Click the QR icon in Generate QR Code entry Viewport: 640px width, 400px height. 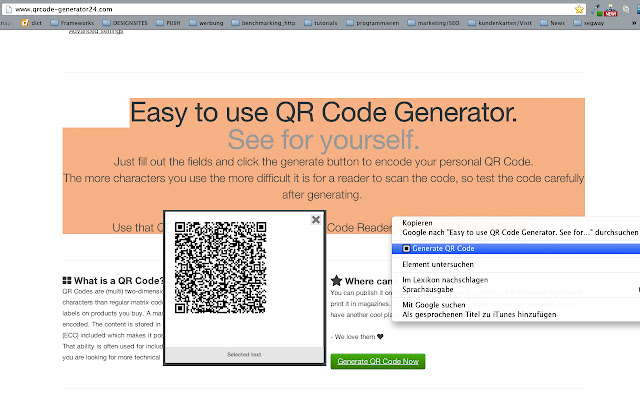tap(406, 248)
